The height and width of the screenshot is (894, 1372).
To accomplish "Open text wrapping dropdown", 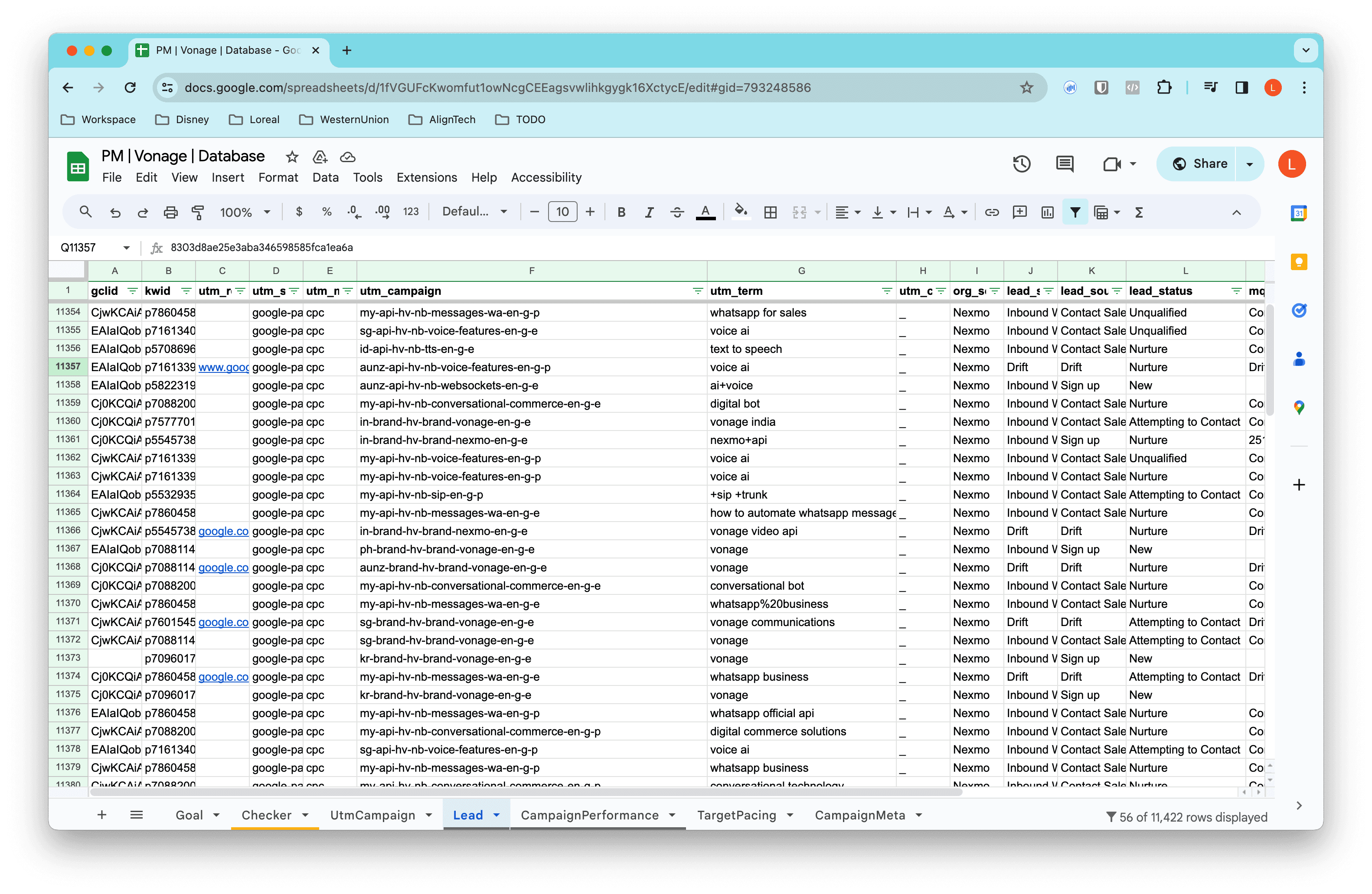I will (x=919, y=212).
